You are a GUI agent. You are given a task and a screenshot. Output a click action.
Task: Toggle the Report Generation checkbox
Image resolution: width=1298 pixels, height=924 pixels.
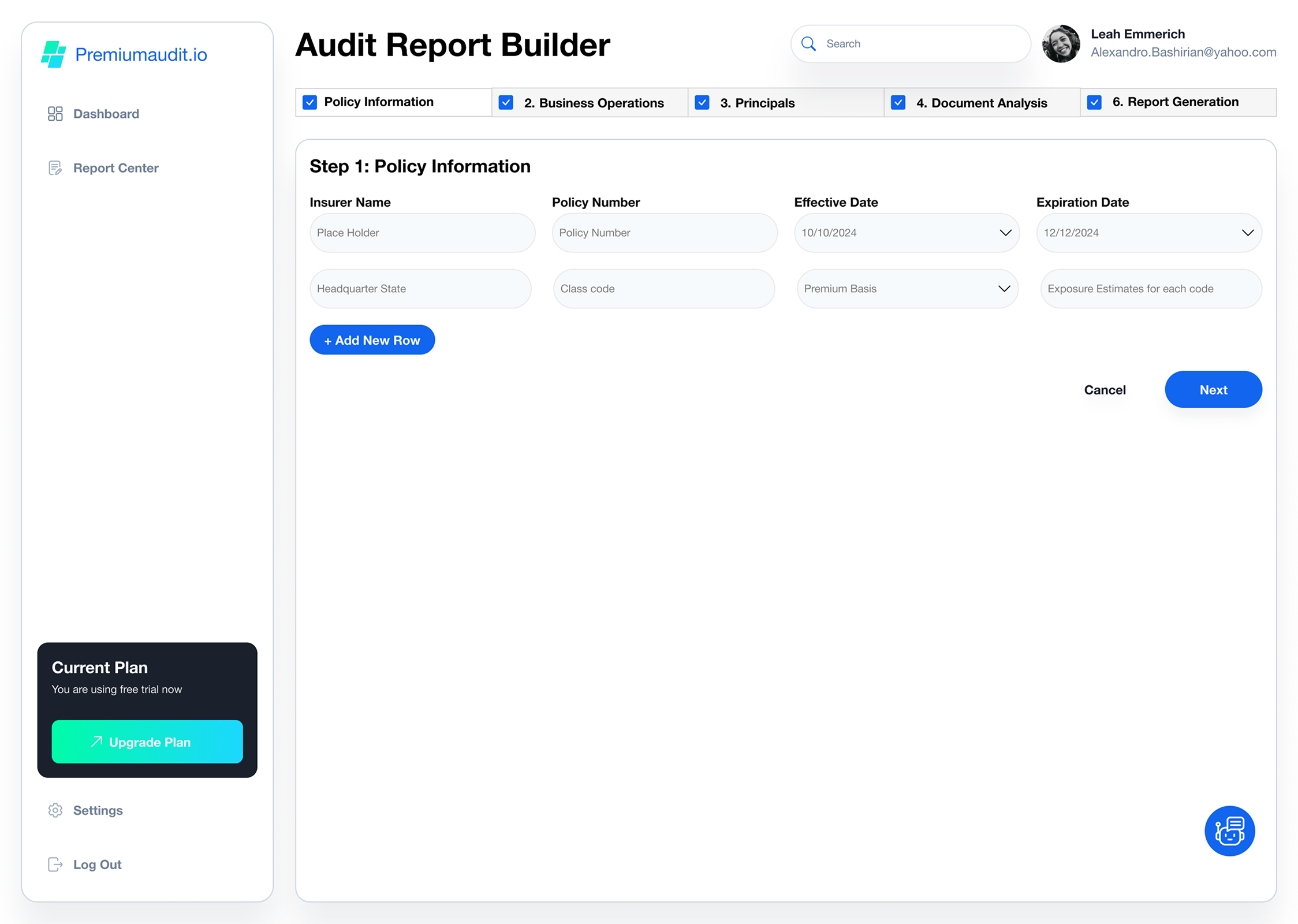(x=1094, y=102)
